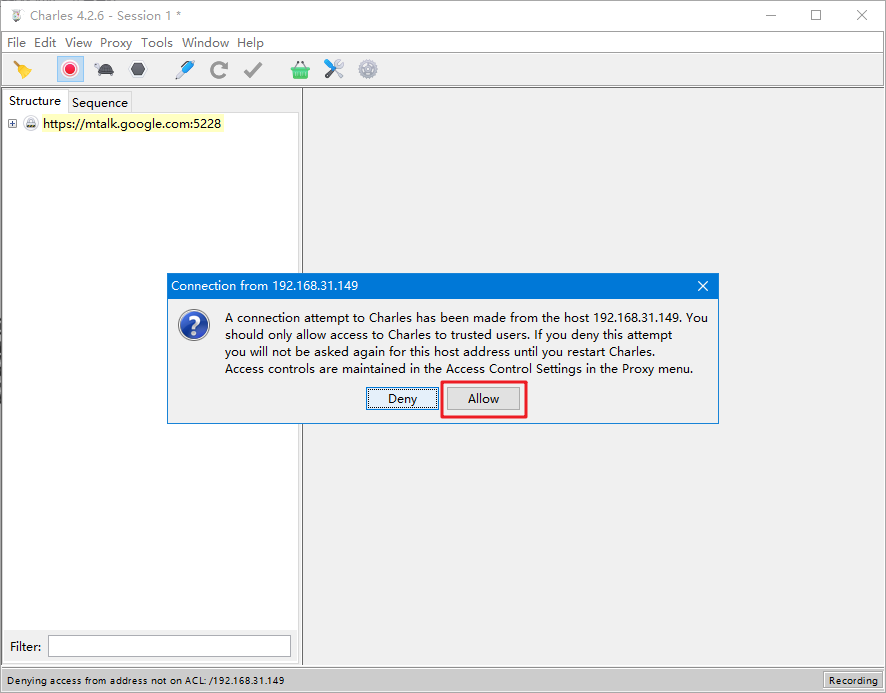Open the Edit menu

click(45, 43)
